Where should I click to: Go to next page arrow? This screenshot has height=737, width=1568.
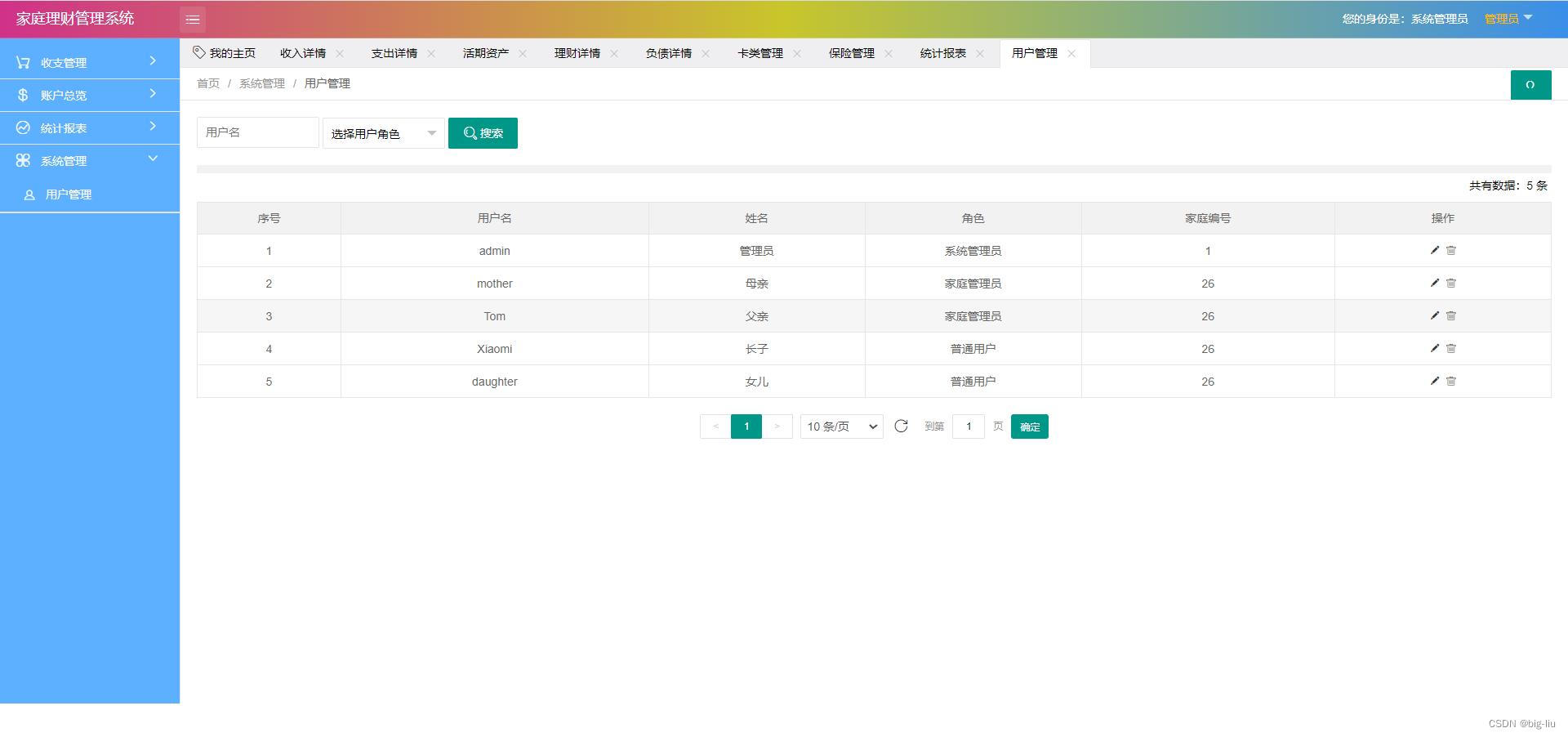coord(777,426)
